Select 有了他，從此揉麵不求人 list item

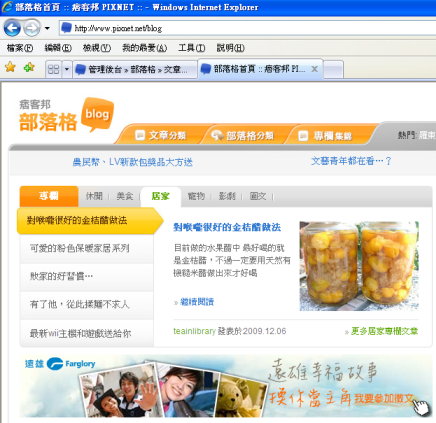pyautogui.click(x=87, y=305)
